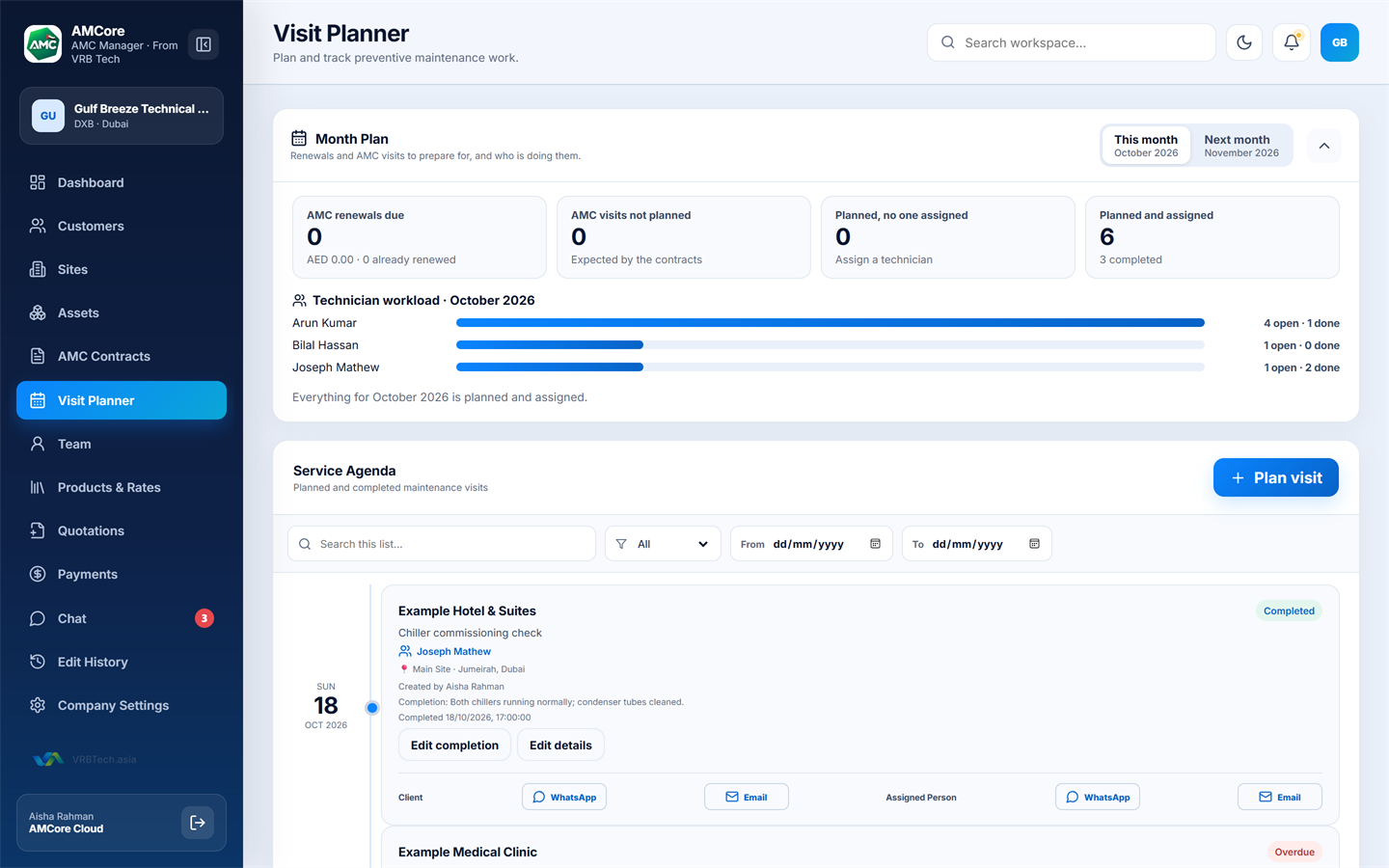Click Client WhatsApp button
The width and height of the screenshot is (1389, 868).
point(564,797)
